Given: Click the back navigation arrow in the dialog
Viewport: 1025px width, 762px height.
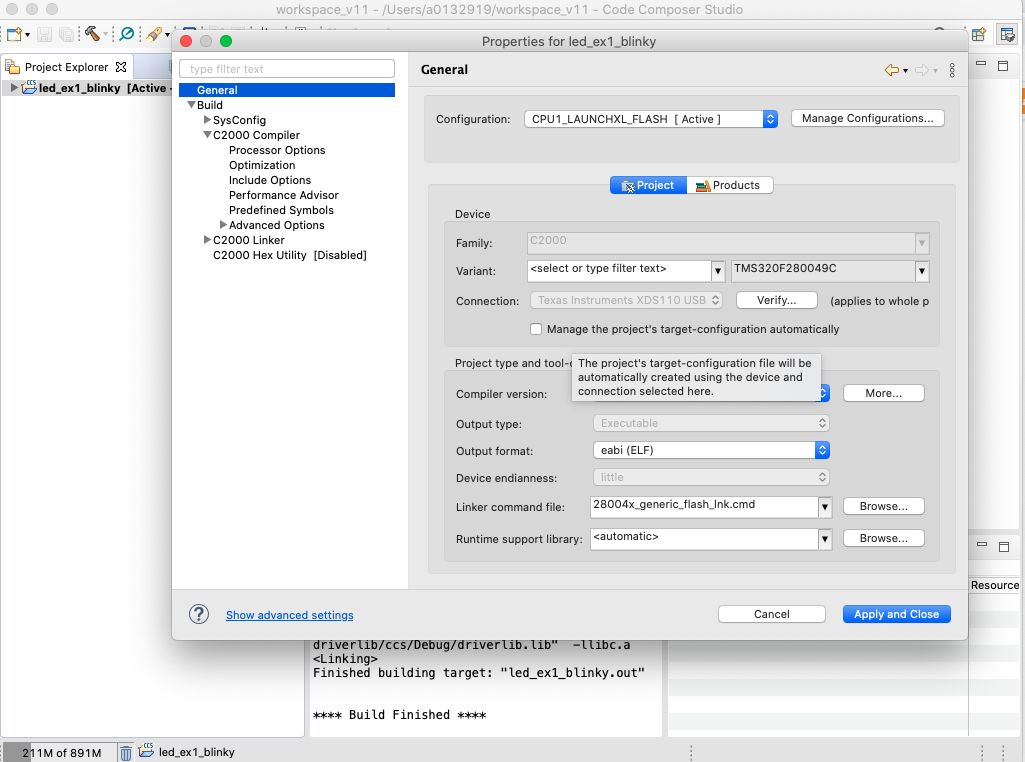Looking at the screenshot, I should [891, 69].
